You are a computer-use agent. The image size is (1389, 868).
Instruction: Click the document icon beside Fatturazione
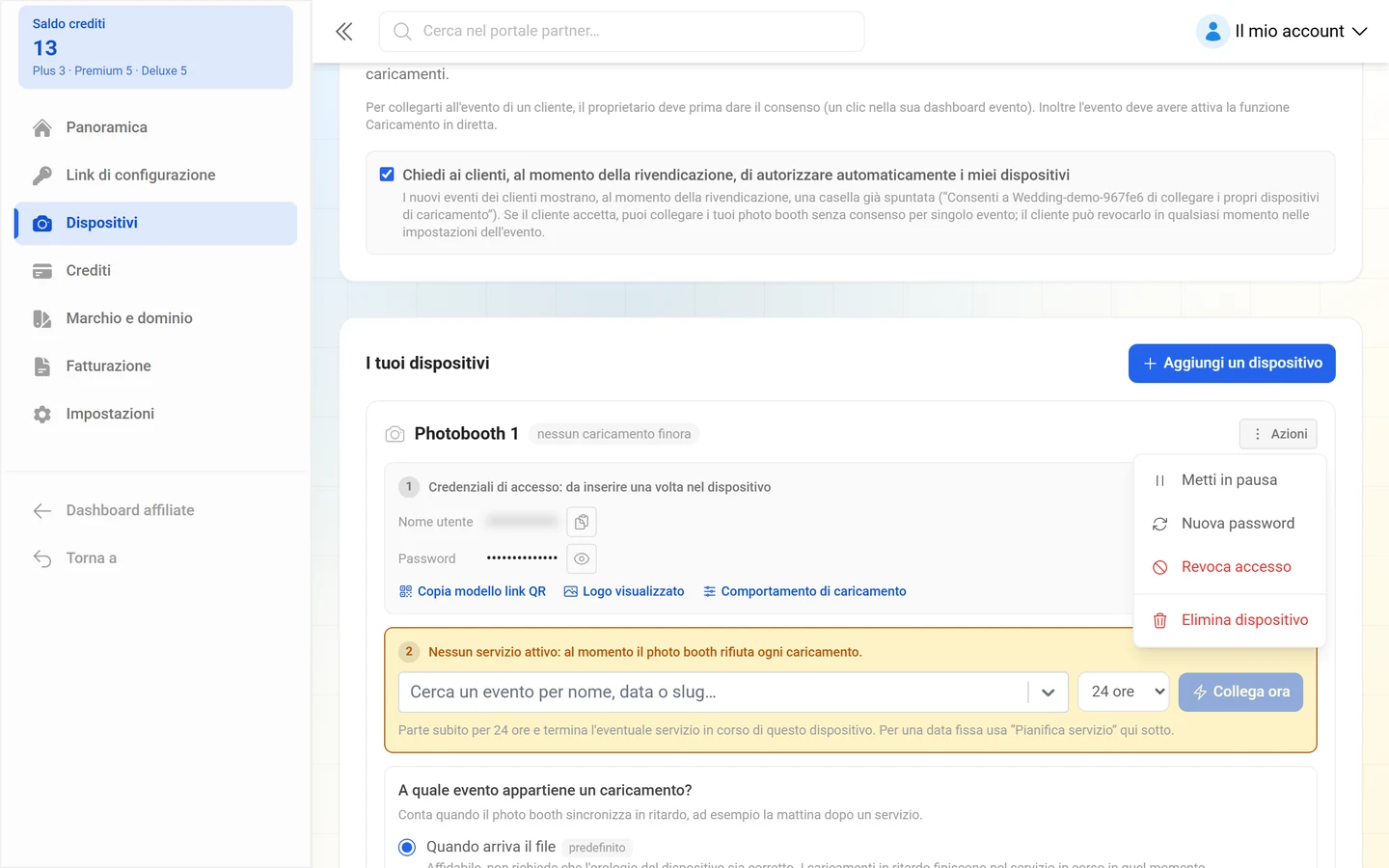(42, 366)
